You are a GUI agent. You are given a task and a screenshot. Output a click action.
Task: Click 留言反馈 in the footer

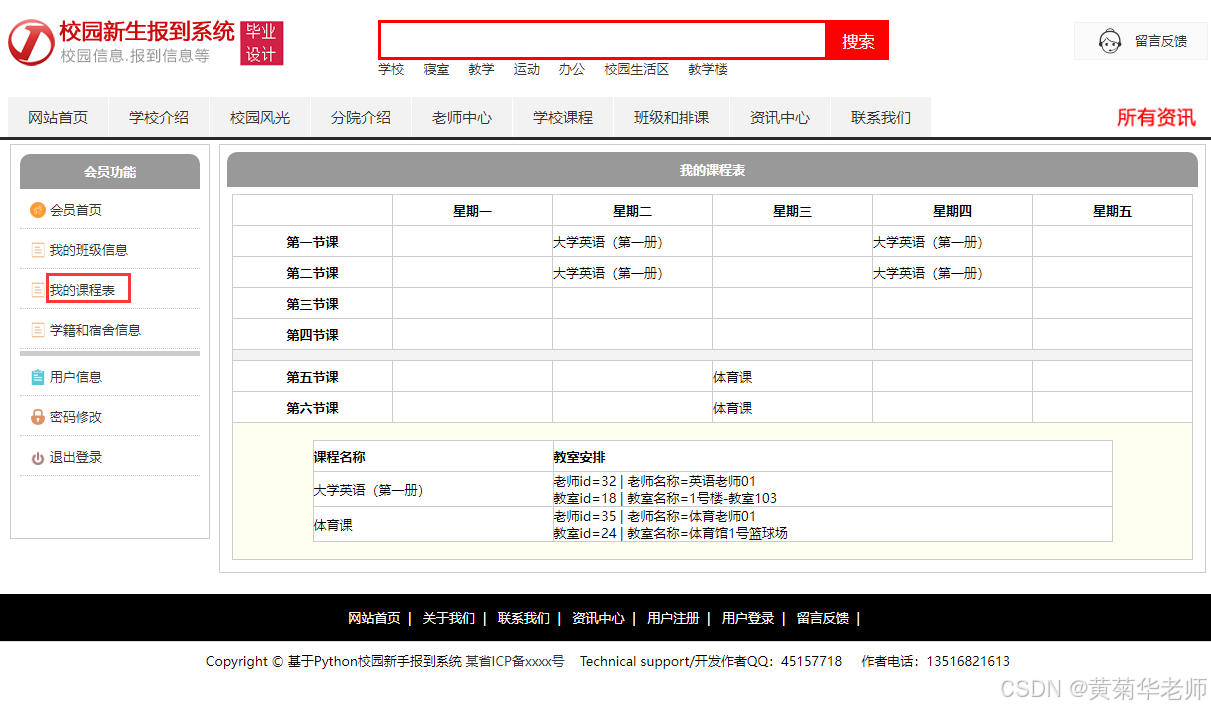click(823, 618)
